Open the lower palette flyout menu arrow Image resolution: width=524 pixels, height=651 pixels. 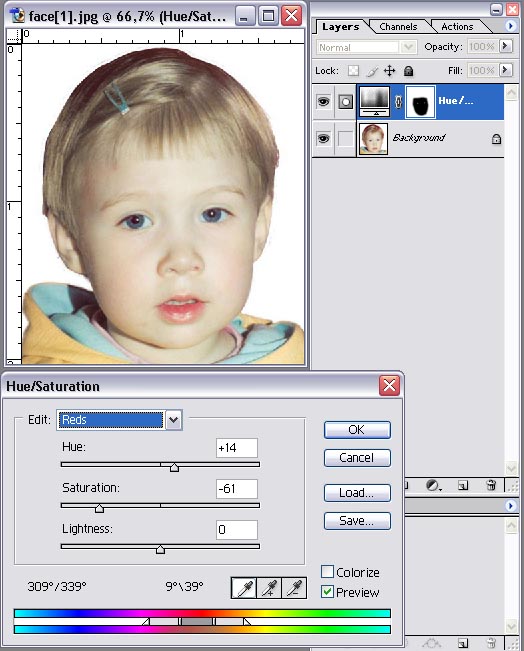511,505
